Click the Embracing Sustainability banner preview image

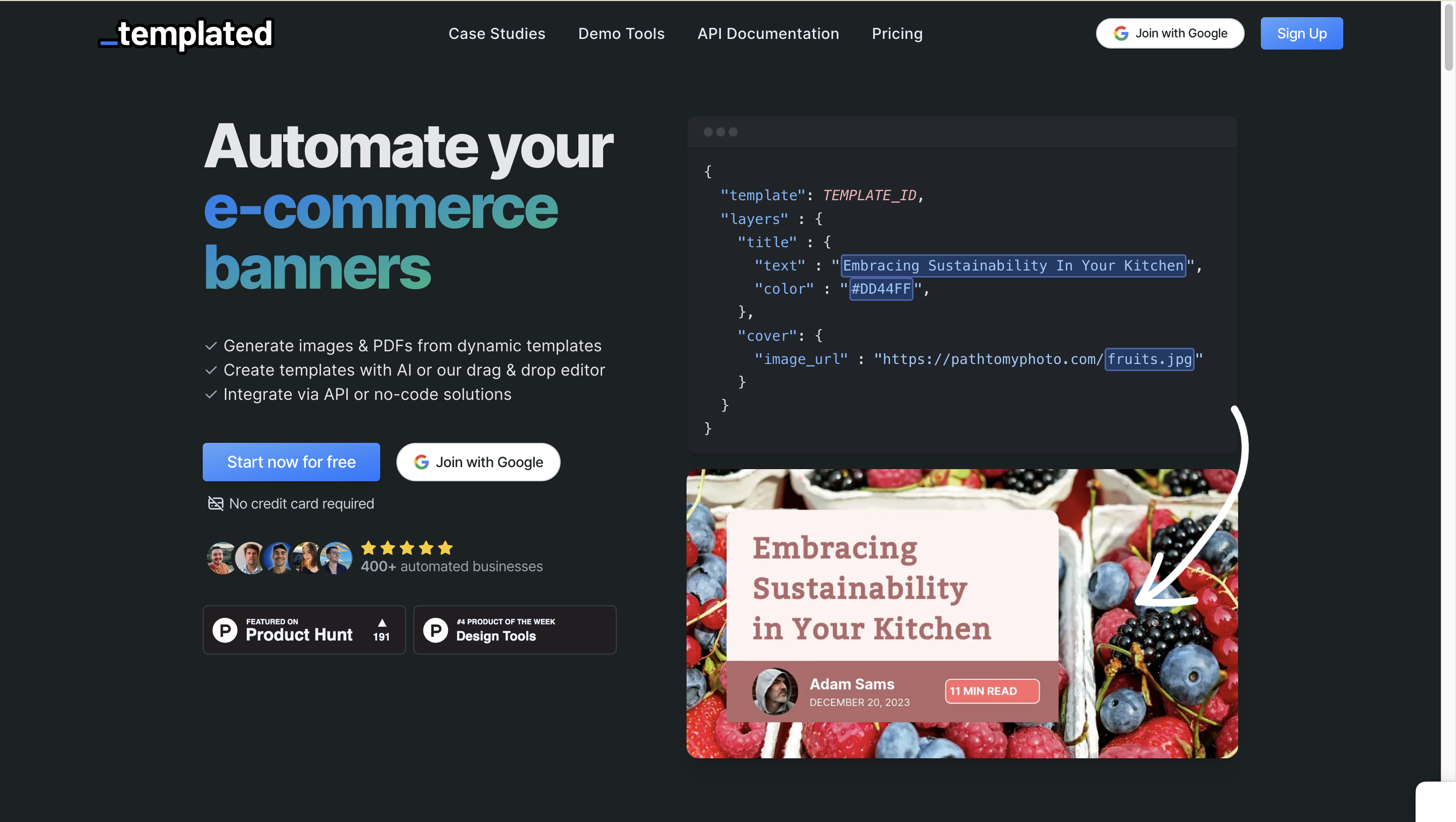pyautogui.click(x=962, y=613)
